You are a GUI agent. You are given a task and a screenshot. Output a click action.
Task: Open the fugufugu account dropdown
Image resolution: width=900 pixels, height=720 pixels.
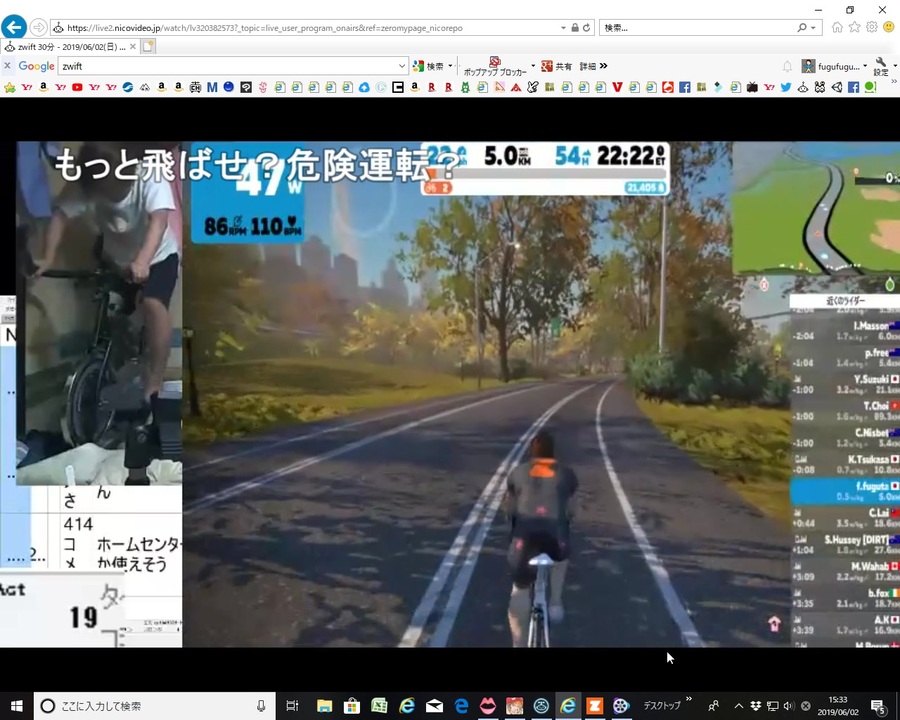coord(834,67)
